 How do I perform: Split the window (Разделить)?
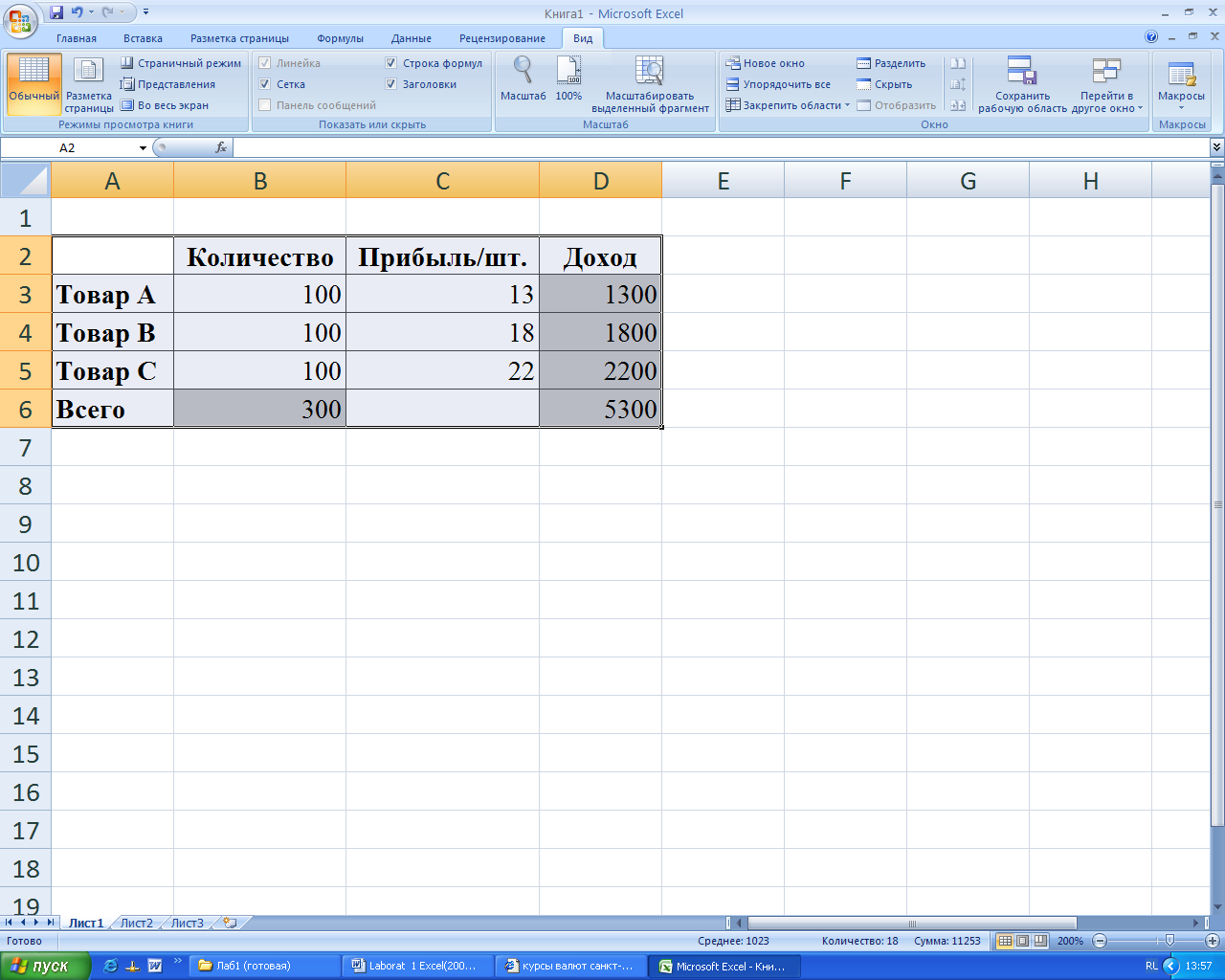891,63
